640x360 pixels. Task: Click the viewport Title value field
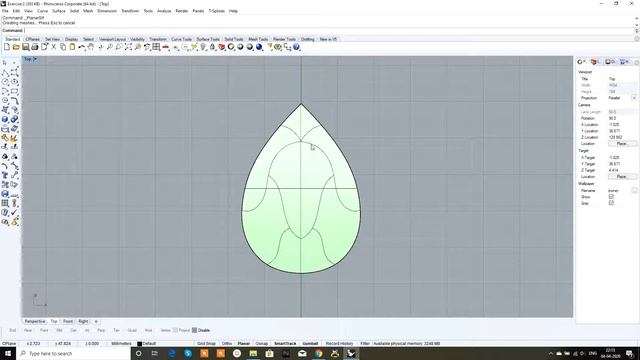(x=622, y=79)
